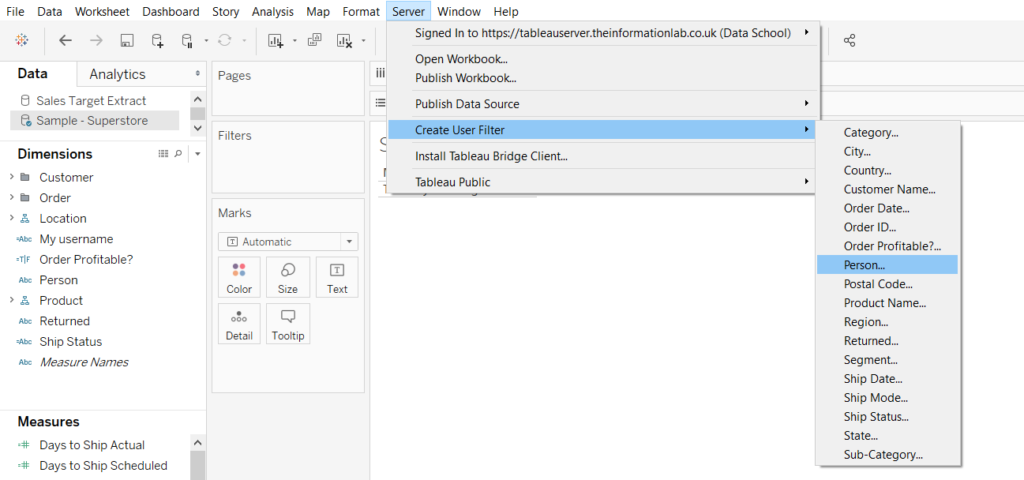Click the Add new data source icon

click(x=158, y=41)
